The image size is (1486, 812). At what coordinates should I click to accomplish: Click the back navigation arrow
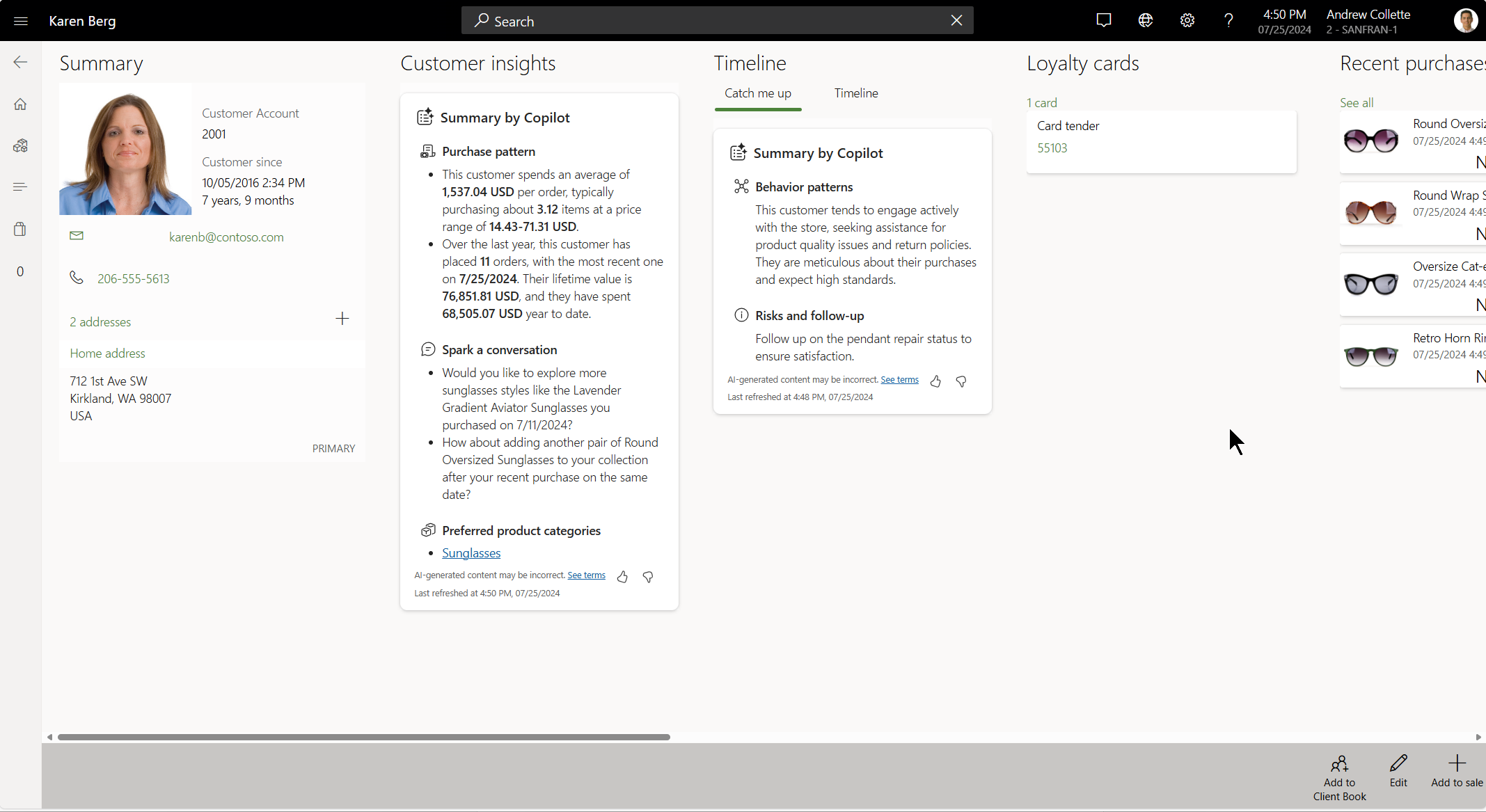coord(20,62)
